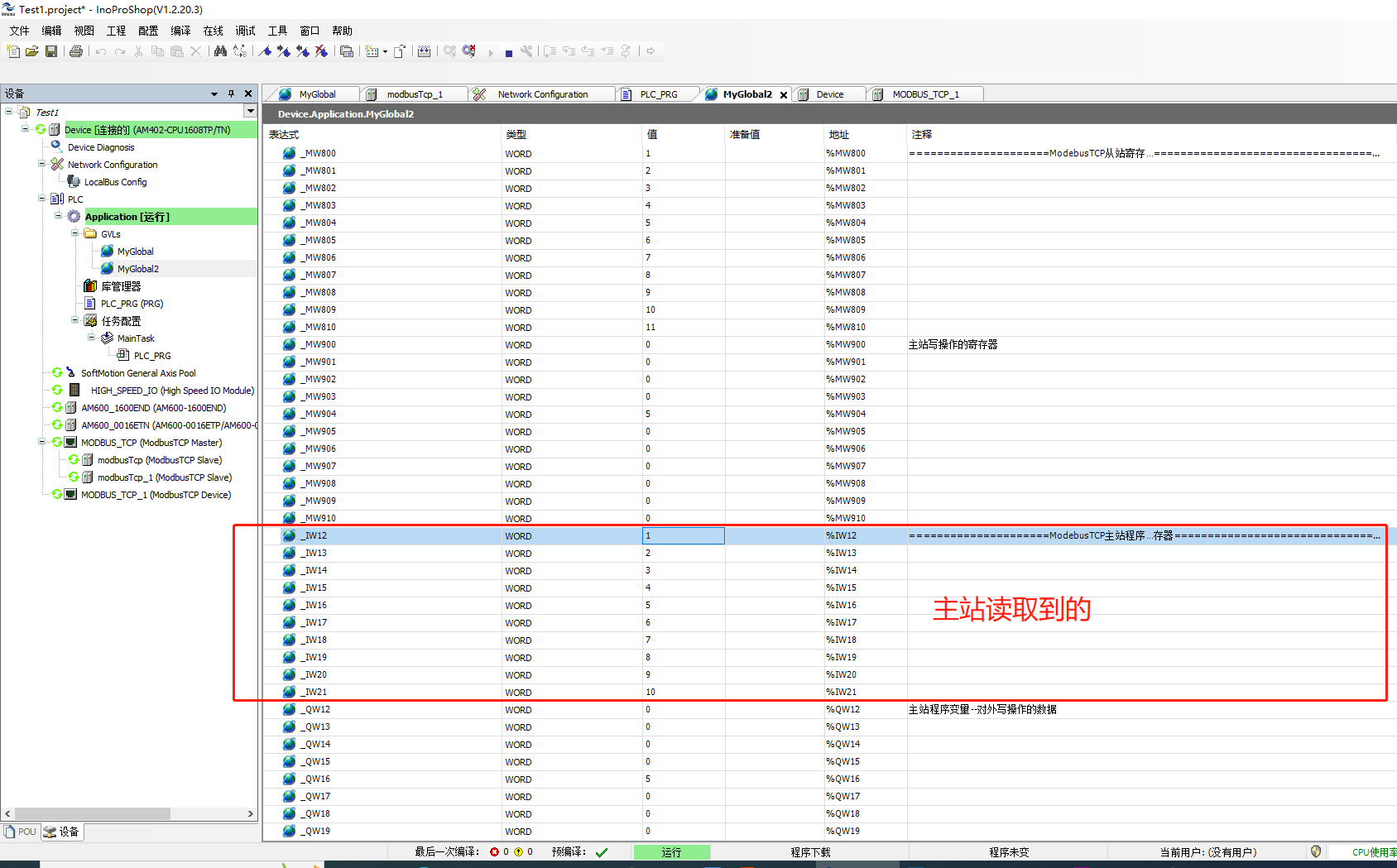Click the logout gear icon with red X
Viewport: 1397px width, 868px height.
pyautogui.click(x=469, y=51)
